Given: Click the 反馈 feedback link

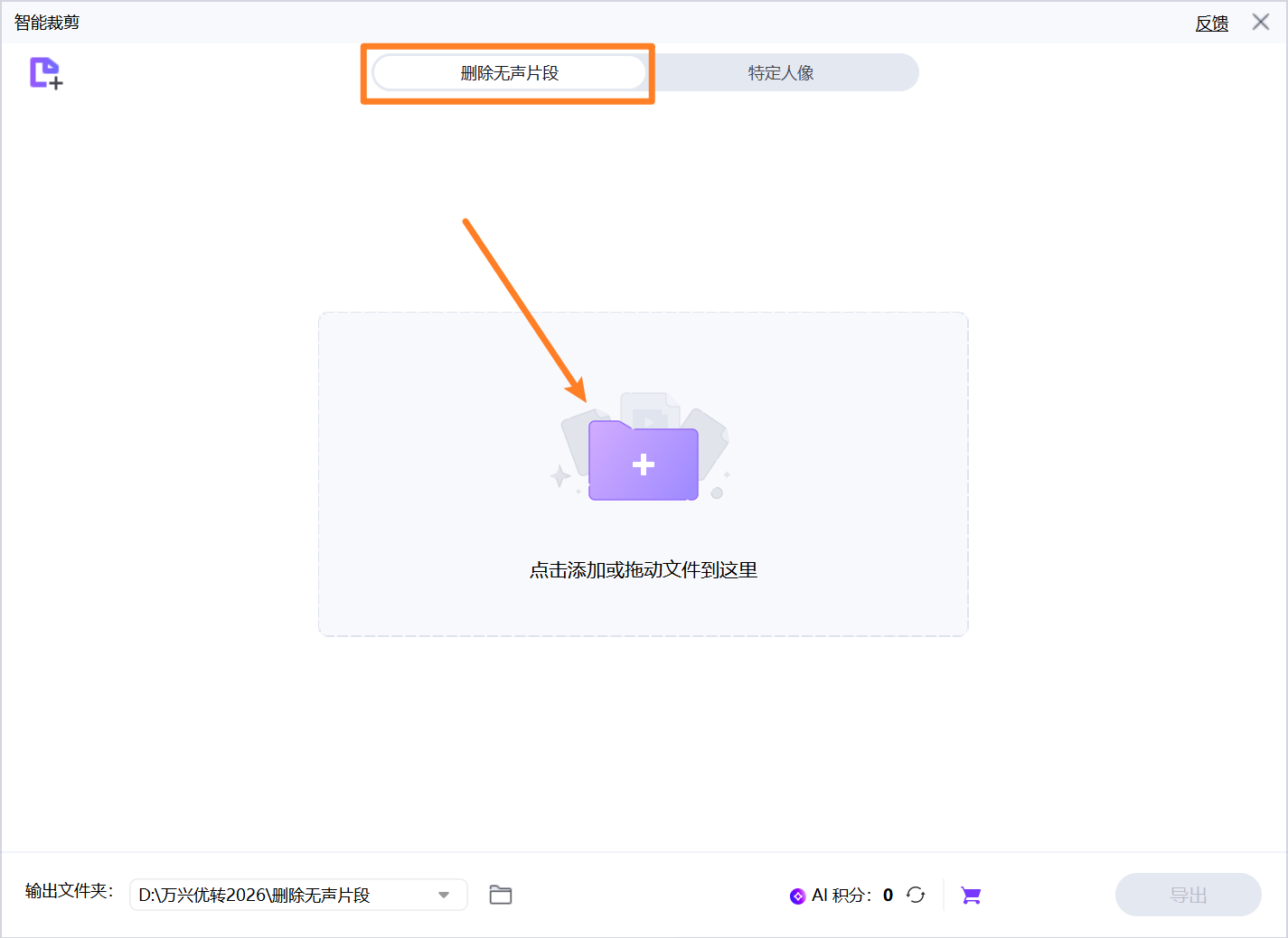Looking at the screenshot, I should [x=1212, y=23].
